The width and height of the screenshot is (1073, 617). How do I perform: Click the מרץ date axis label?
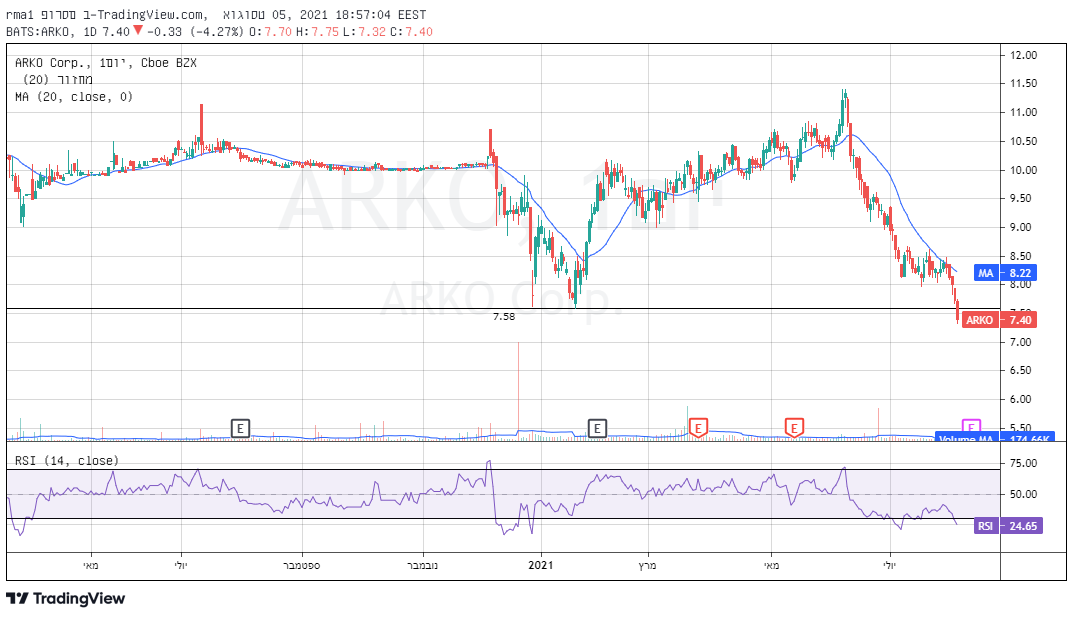click(x=647, y=566)
